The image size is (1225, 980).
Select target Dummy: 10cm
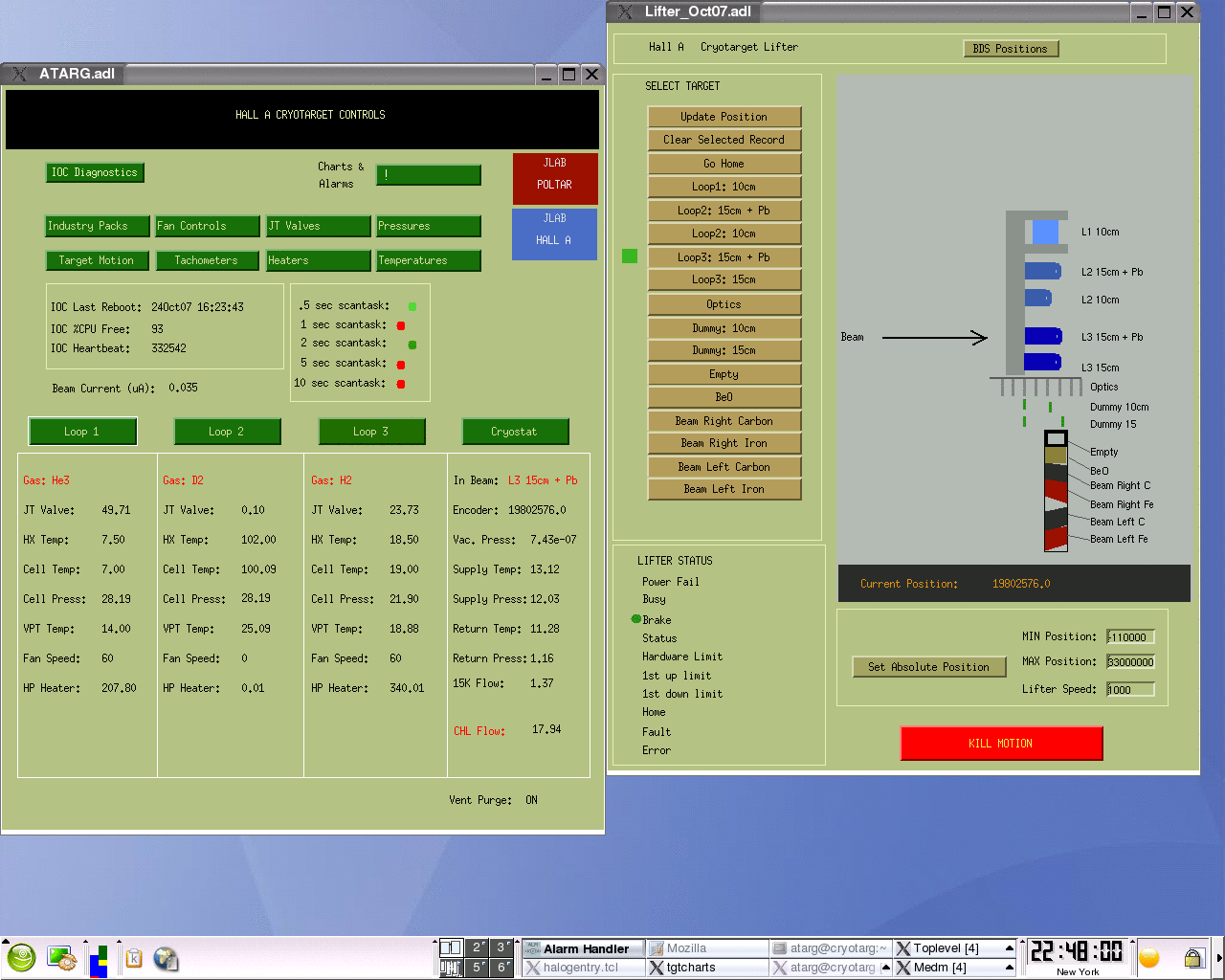pos(724,328)
